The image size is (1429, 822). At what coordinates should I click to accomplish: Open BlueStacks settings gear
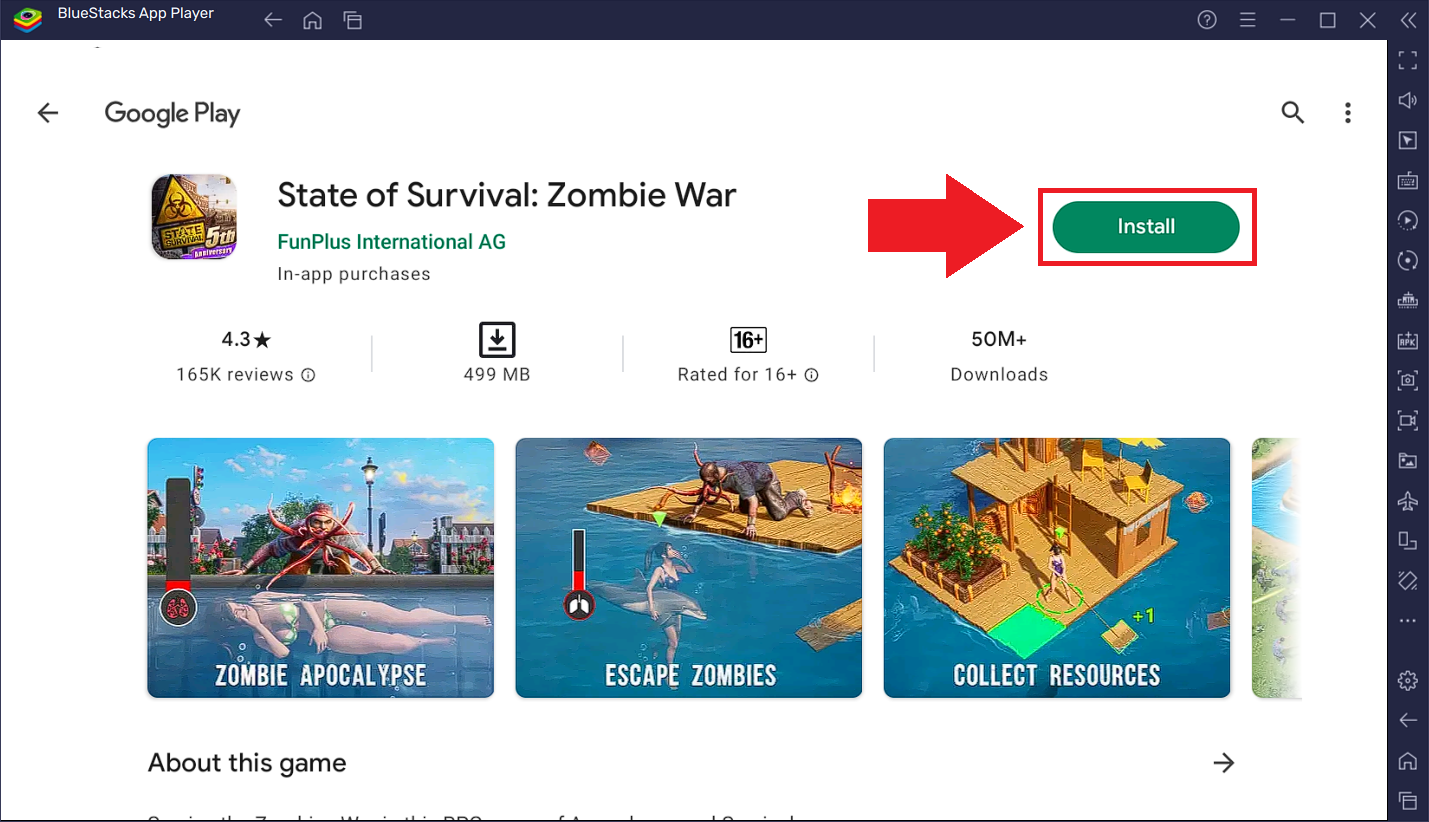1408,681
